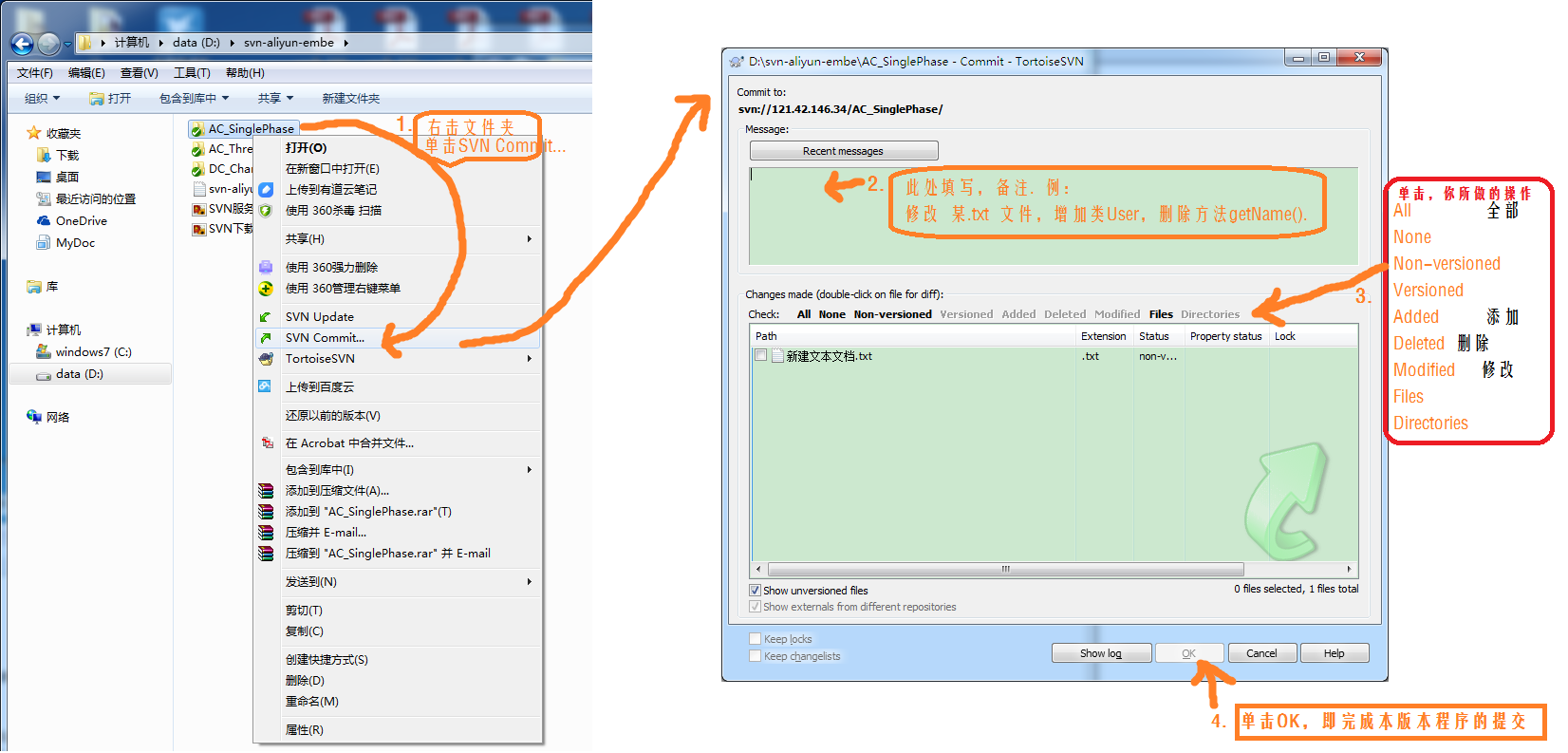Click the DC_Cha folder icon in file list
This screenshot has height=753, width=1568.
(197, 169)
